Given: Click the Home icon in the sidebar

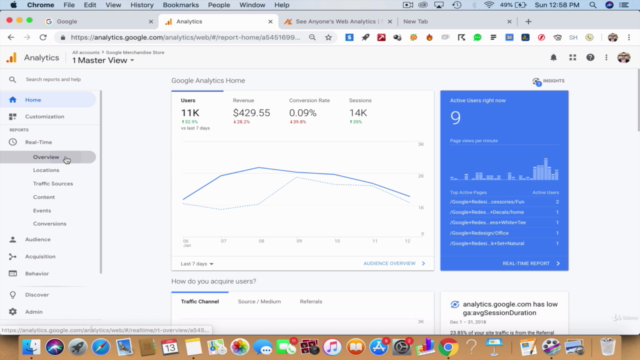Looking at the screenshot, I should coord(13,100).
